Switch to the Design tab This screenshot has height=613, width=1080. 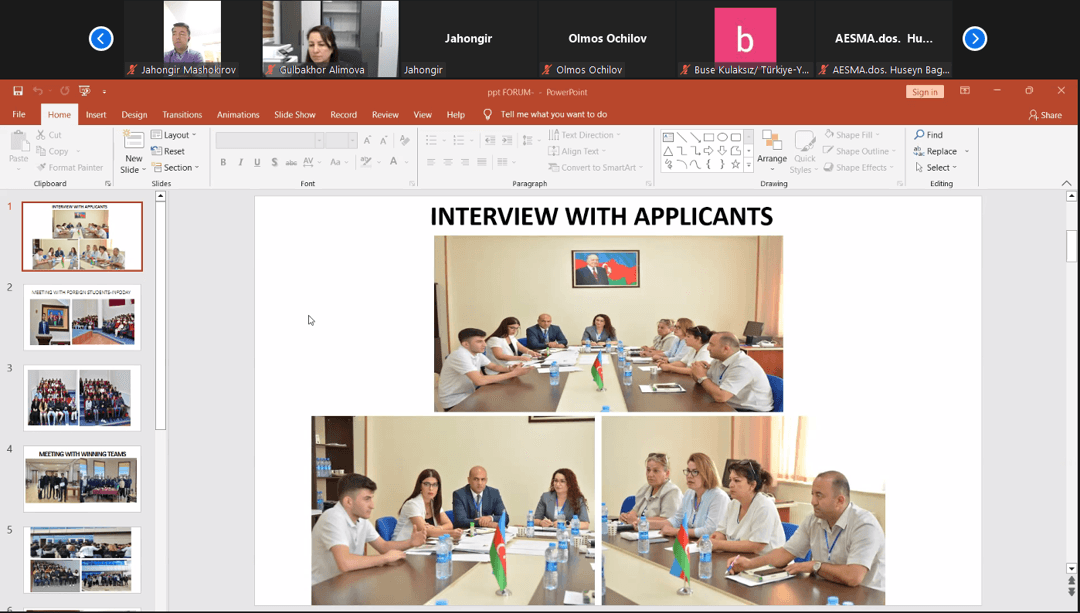pyautogui.click(x=134, y=114)
